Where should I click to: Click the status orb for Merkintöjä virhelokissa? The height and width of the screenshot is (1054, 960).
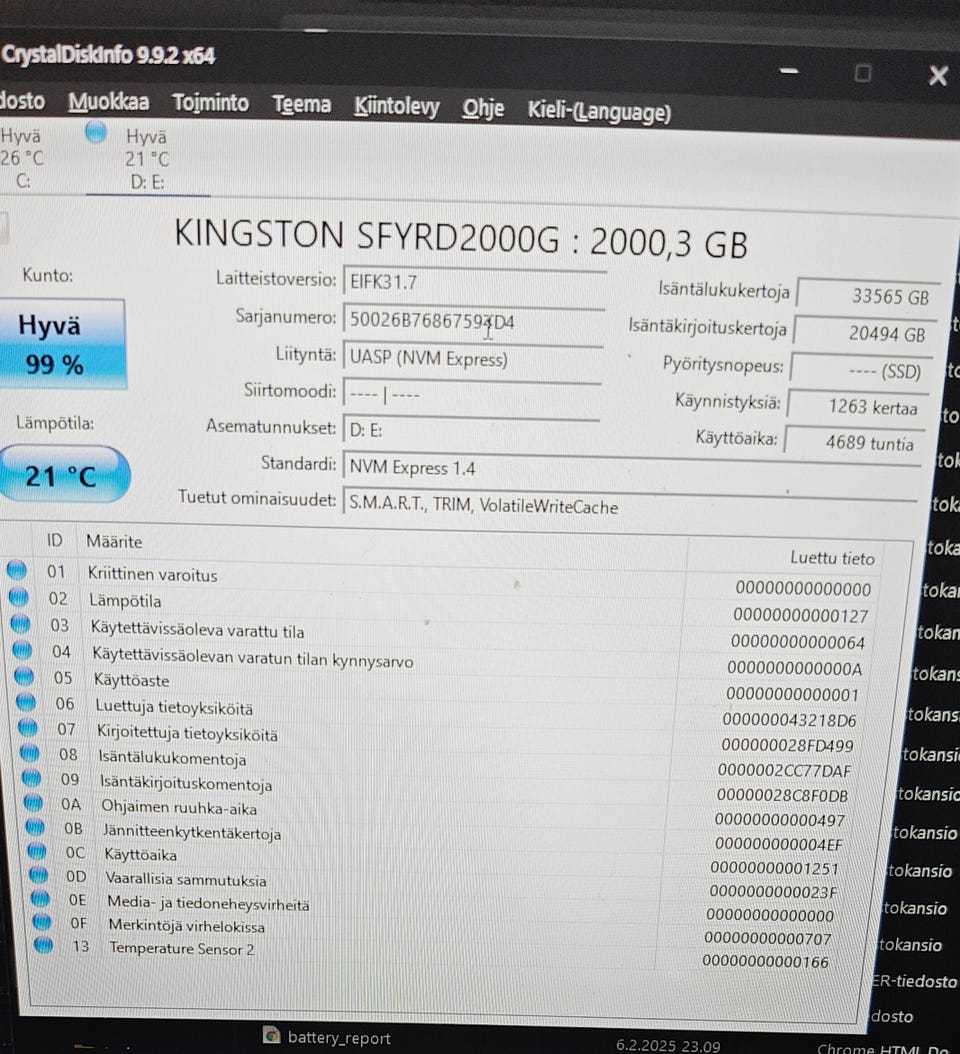coord(42,922)
